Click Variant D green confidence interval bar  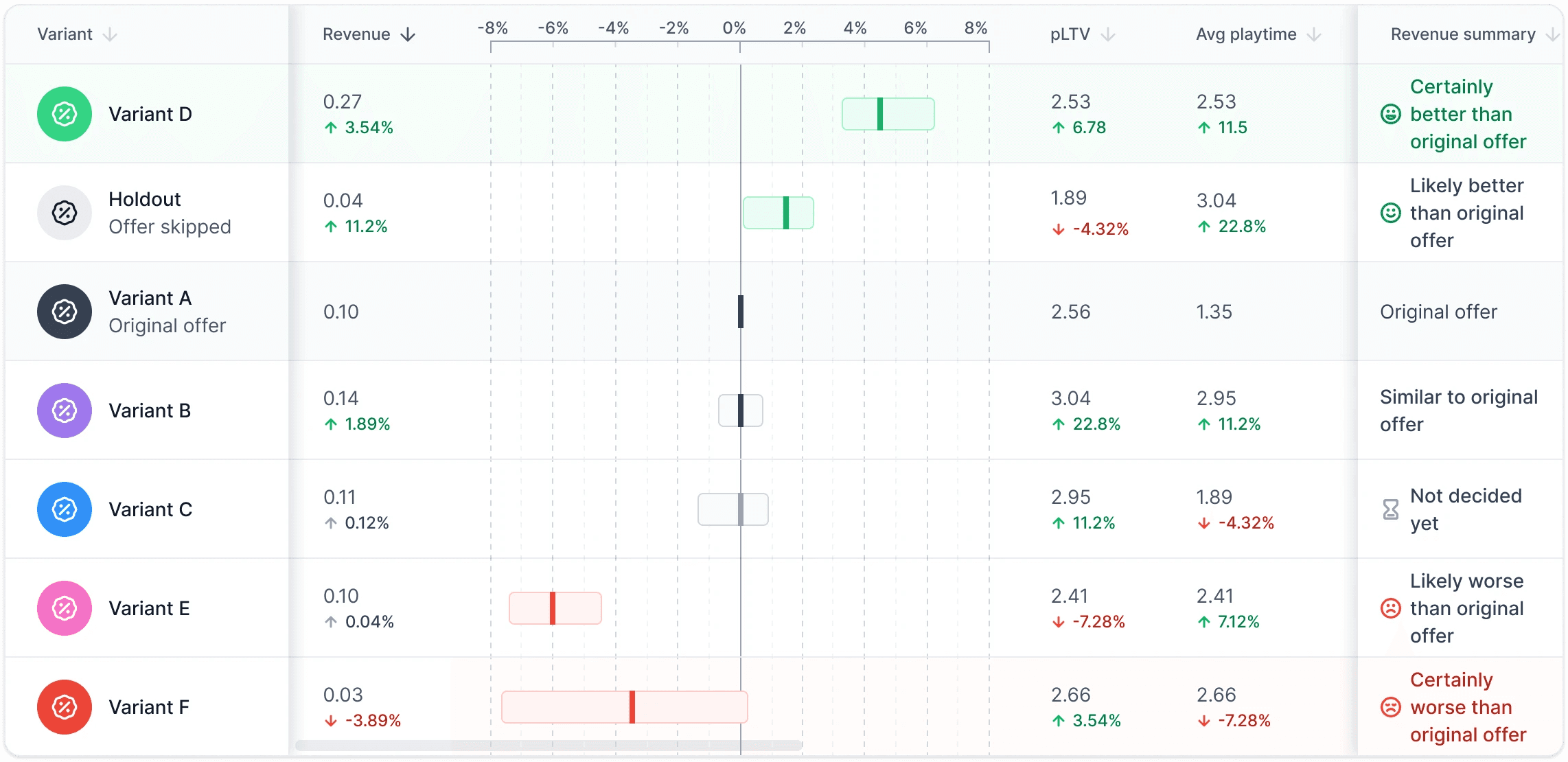click(888, 114)
